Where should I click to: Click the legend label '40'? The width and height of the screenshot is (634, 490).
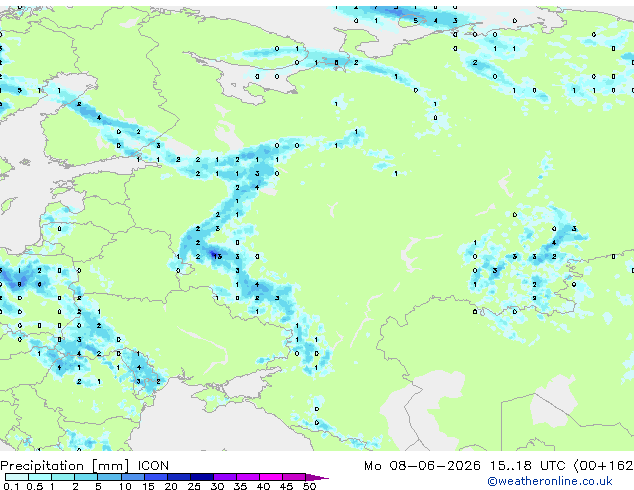[263, 486]
